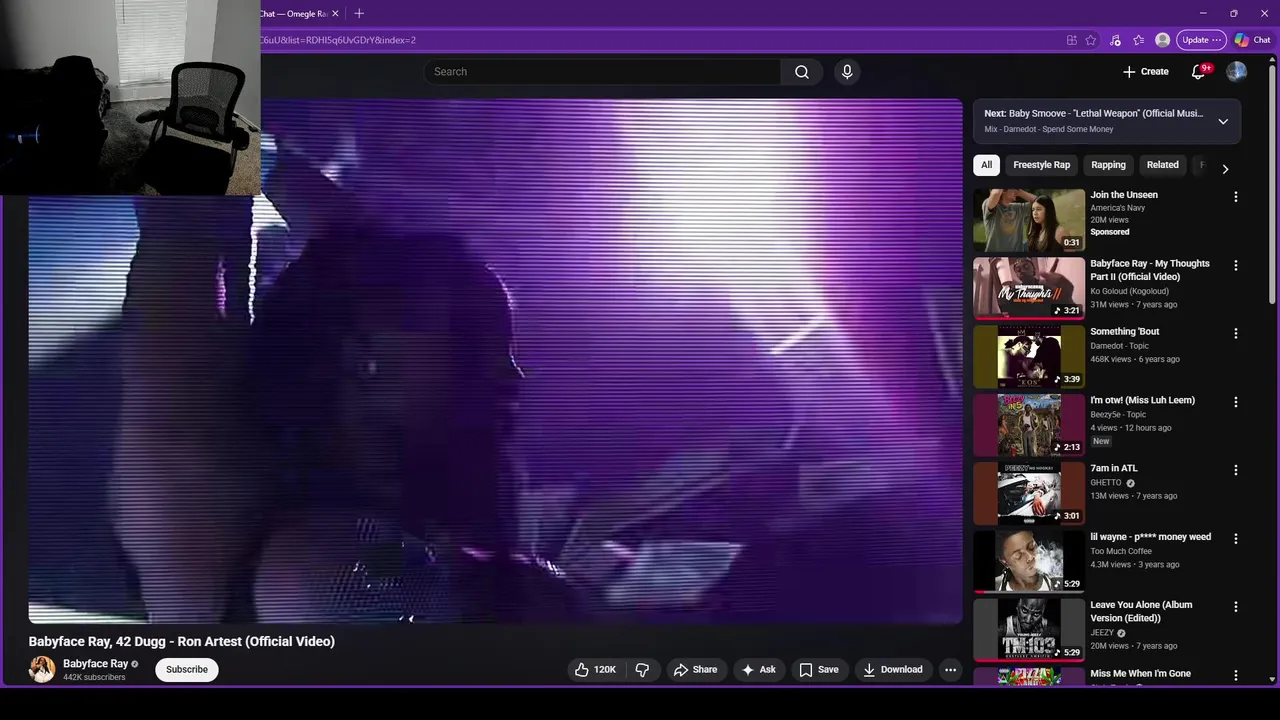The image size is (1280, 720).
Task: Open YouTube notifications bell
Action: coord(1199,71)
